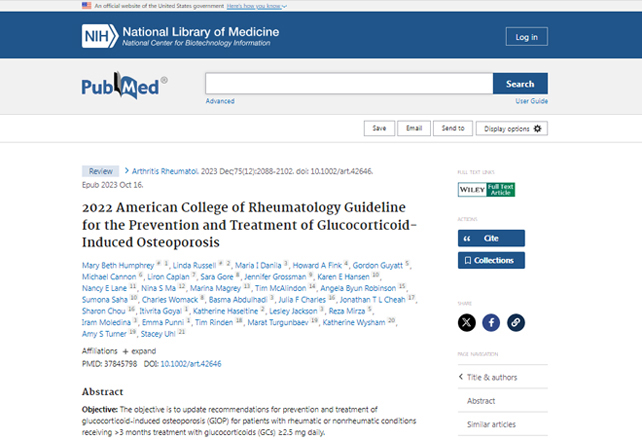642x440 pixels.
Task: Expand "Here's how you know" dropdown
Action: (x=257, y=6)
